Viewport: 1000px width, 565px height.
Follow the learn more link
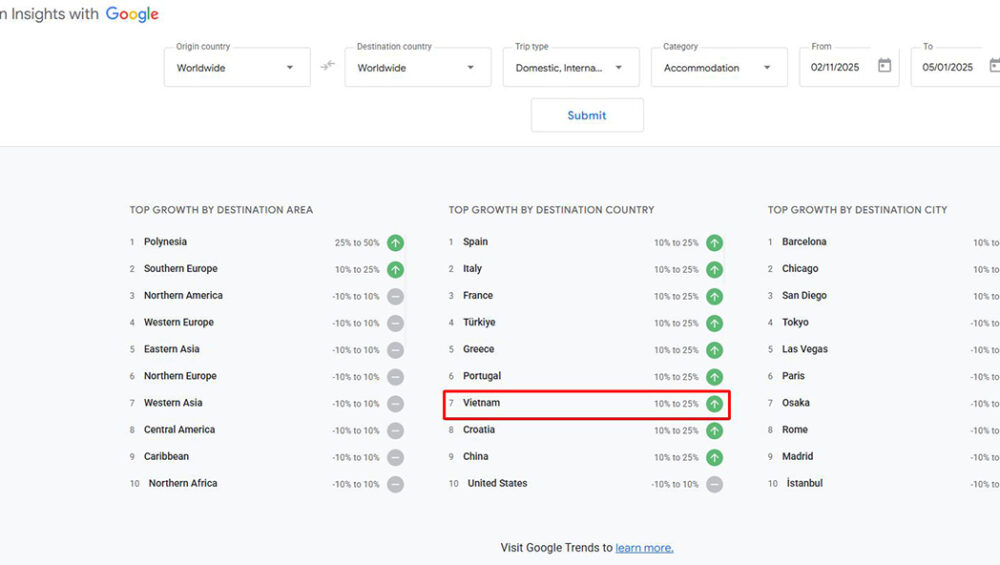coord(644,548)
